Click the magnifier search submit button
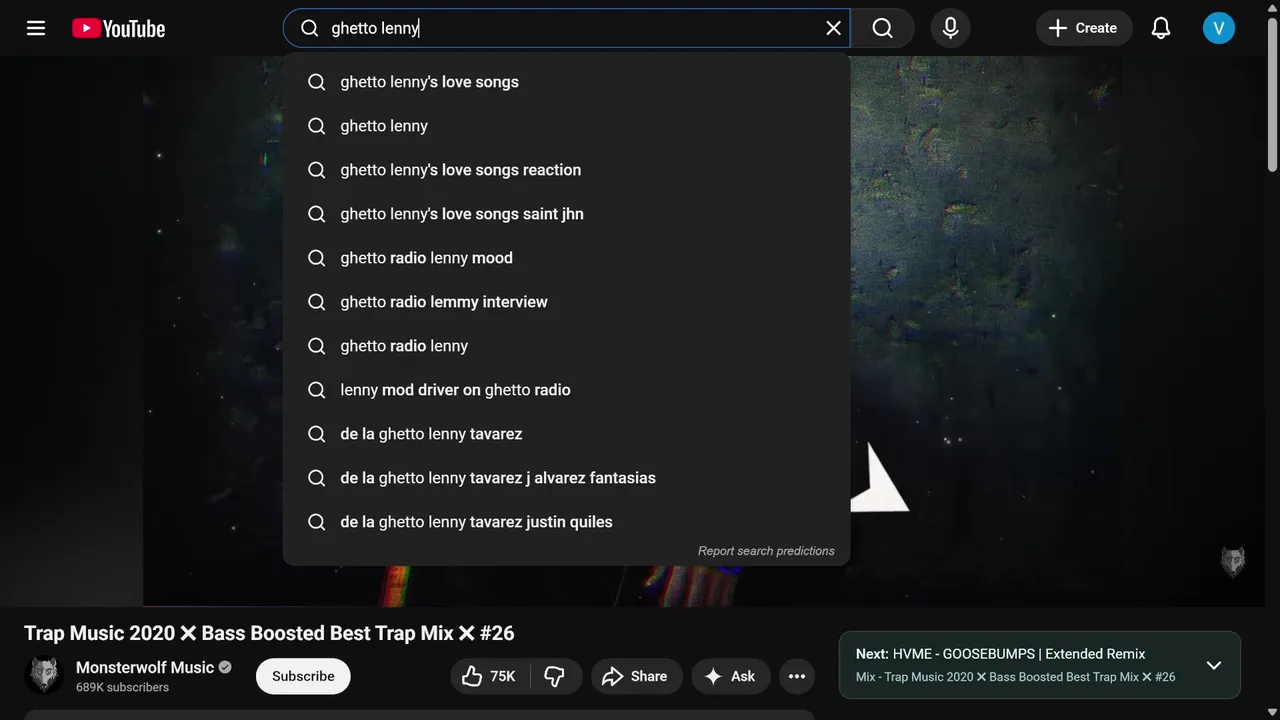 click(882, 28)
